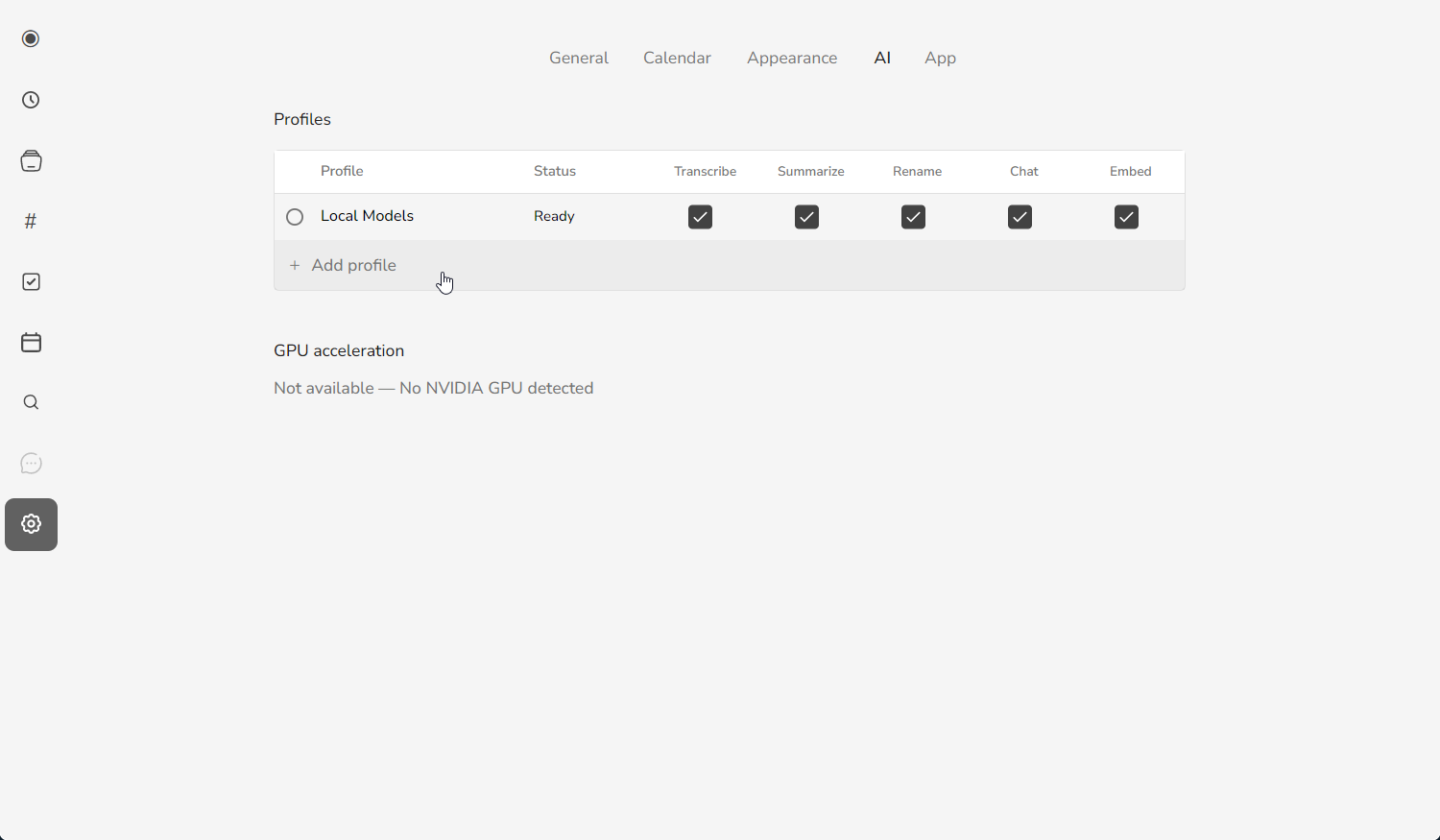Open the chat bubble sidebar icon

click(31, 464)
